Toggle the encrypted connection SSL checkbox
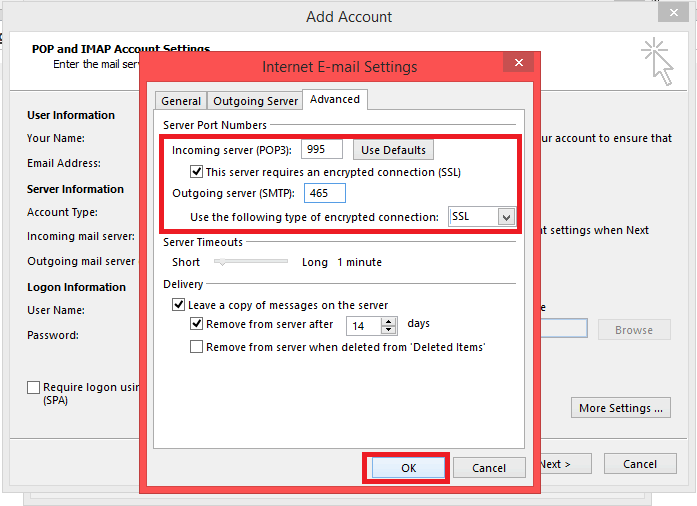The image size is (697, 506). 196,172
